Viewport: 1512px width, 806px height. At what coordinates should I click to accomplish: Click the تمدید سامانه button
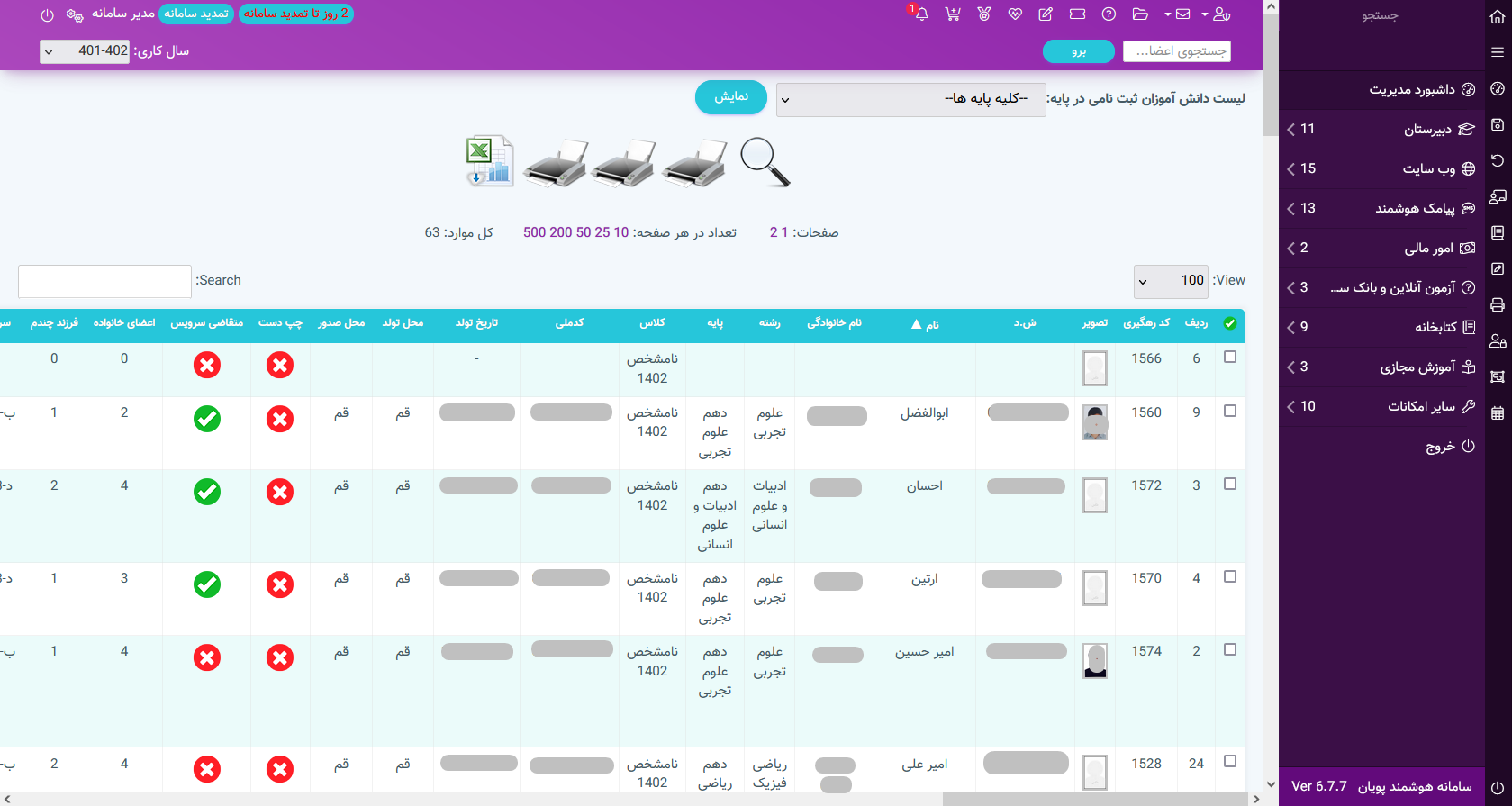click(x=196, y=14)
